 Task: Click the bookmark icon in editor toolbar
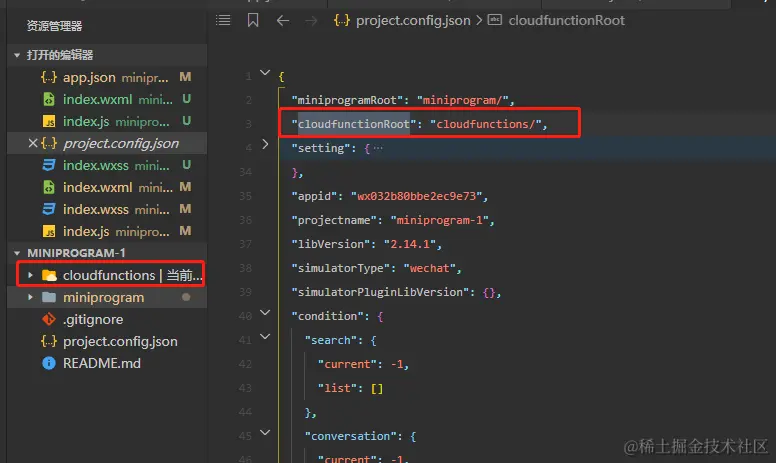point(253,20)
